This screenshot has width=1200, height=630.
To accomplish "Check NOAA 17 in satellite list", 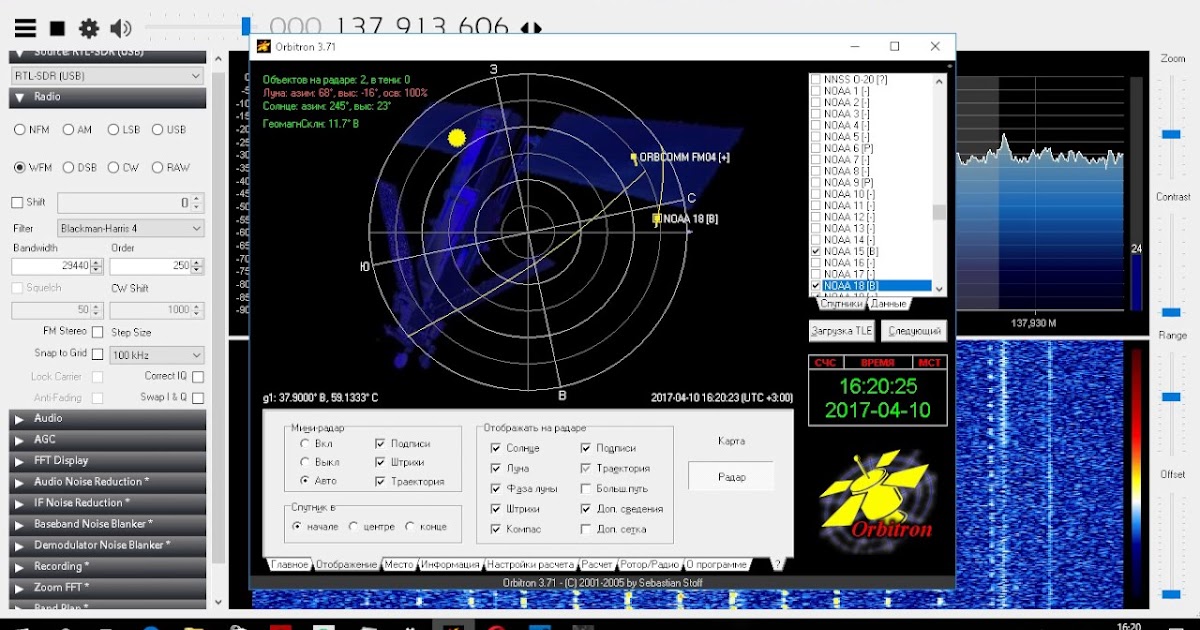I will pyautogui.click(x=816, y=274).
